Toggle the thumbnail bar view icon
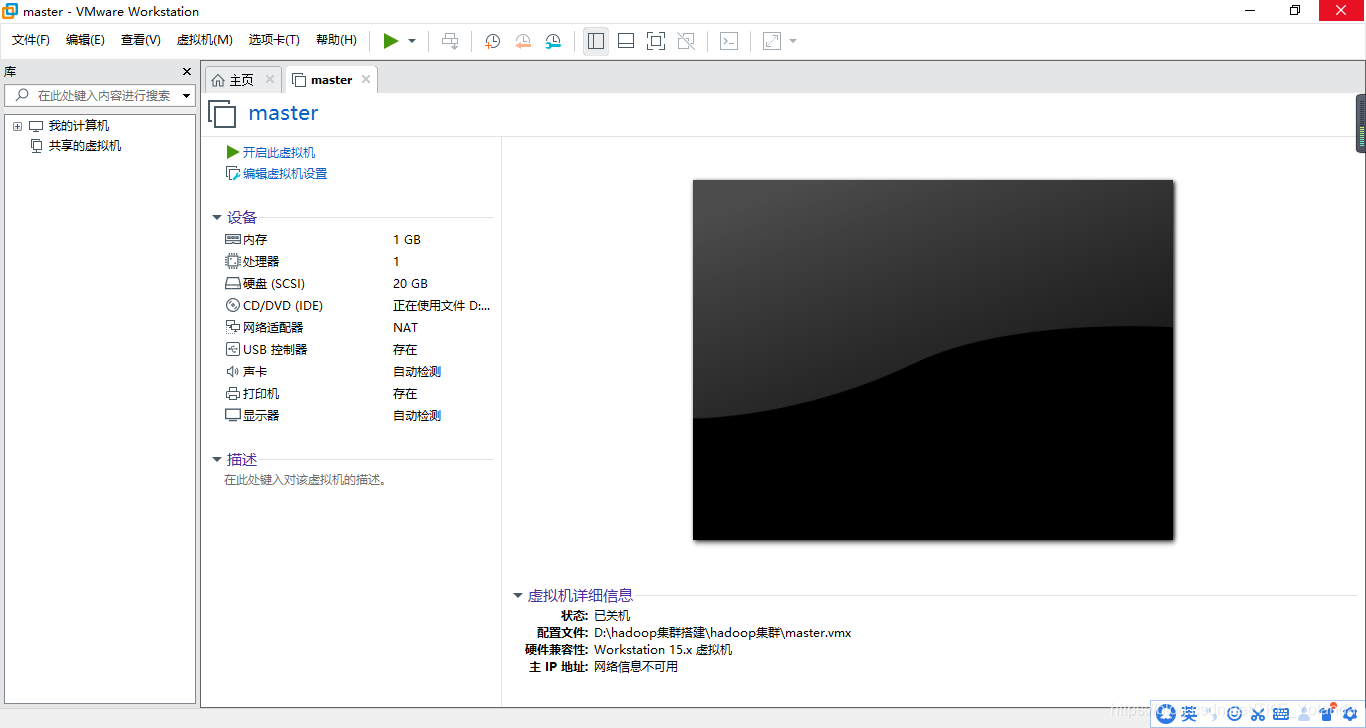The image size is (1366, 728). [x=626, y=41]
